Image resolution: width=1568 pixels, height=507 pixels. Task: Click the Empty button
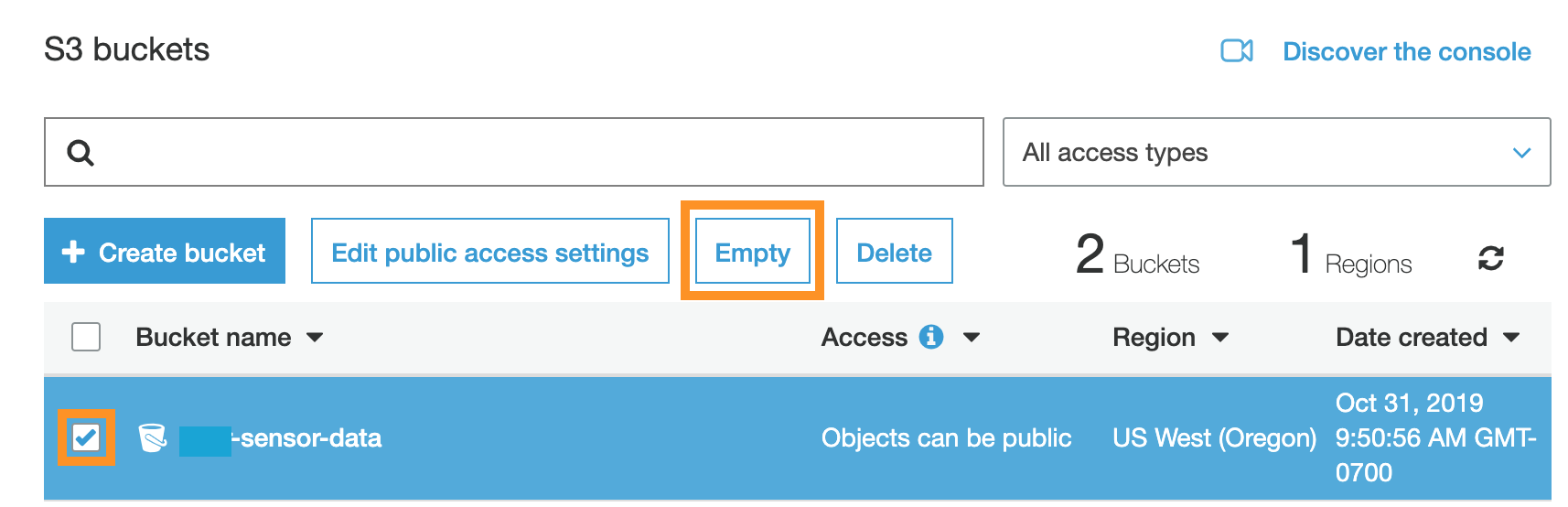753,252
